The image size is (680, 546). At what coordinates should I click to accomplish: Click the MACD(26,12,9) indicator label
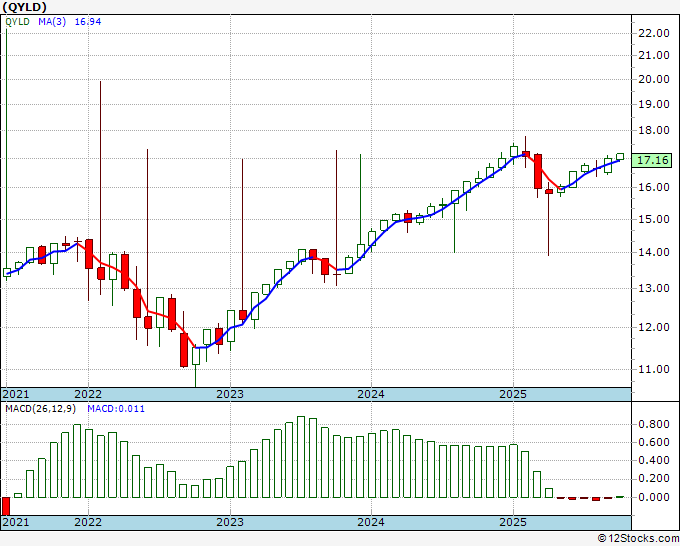(41, 409)
